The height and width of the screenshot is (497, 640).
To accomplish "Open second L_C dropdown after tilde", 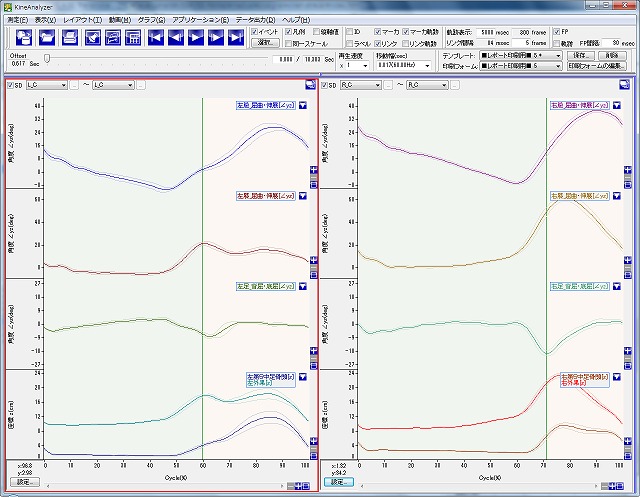I will tap(113, 85).
